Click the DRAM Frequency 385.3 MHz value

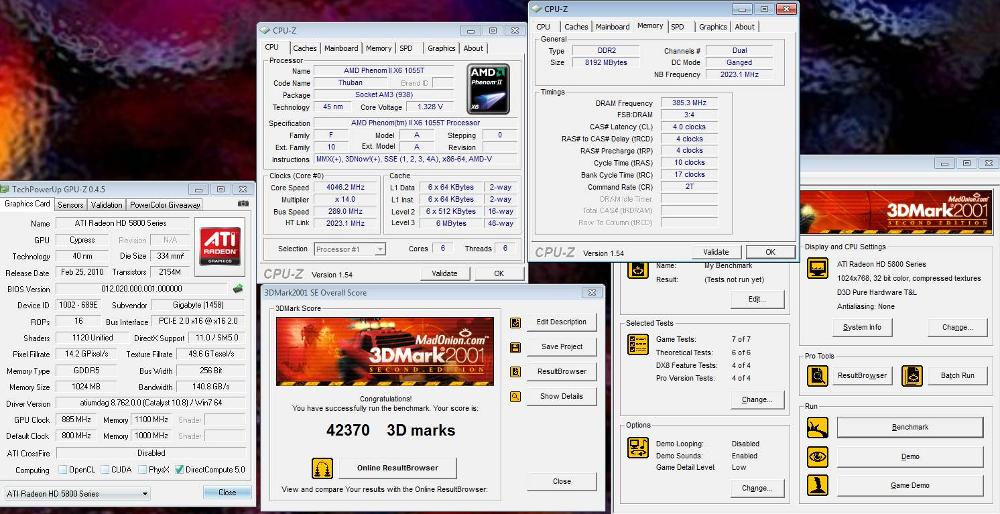(x=689, y=103)
